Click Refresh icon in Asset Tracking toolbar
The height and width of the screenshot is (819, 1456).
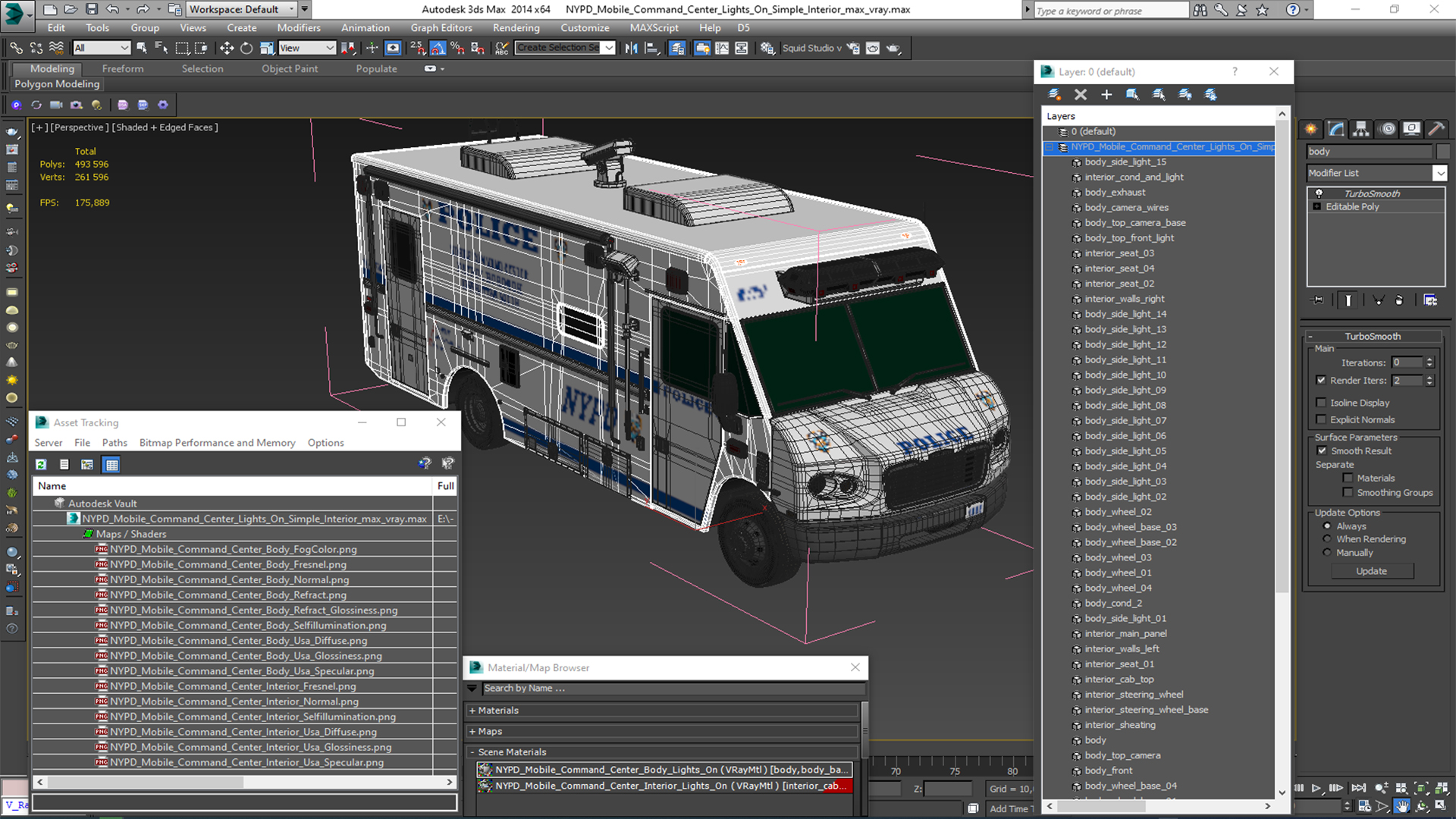[41, 464]
